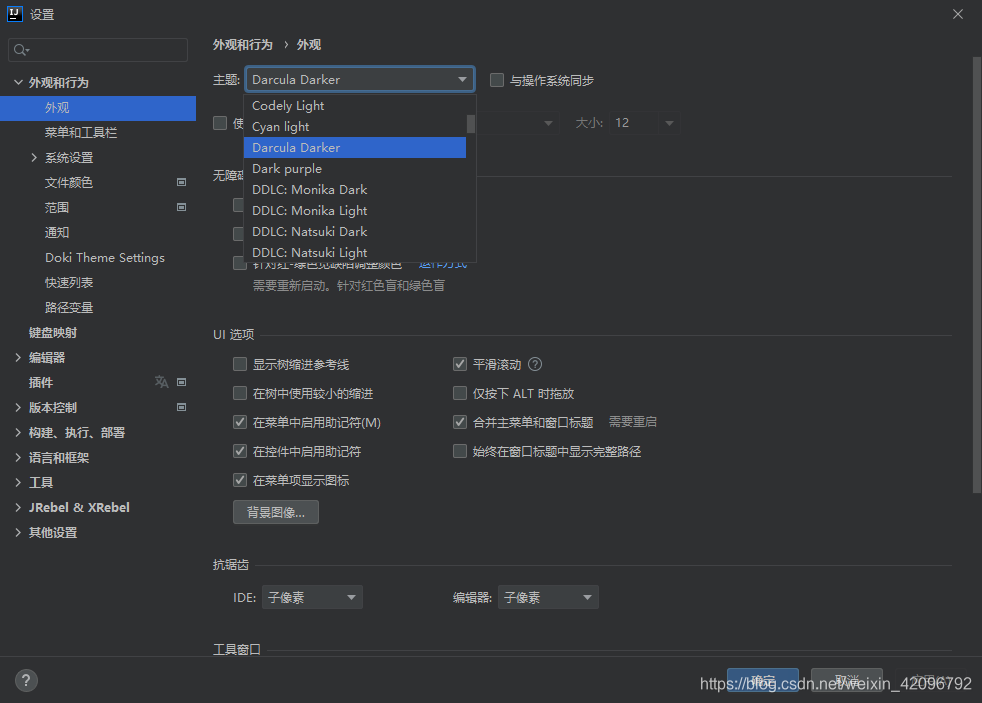Screen dimensions: 982x703
Task: Click the indicator icon beside 版本控制
Action: coord(181,406)
